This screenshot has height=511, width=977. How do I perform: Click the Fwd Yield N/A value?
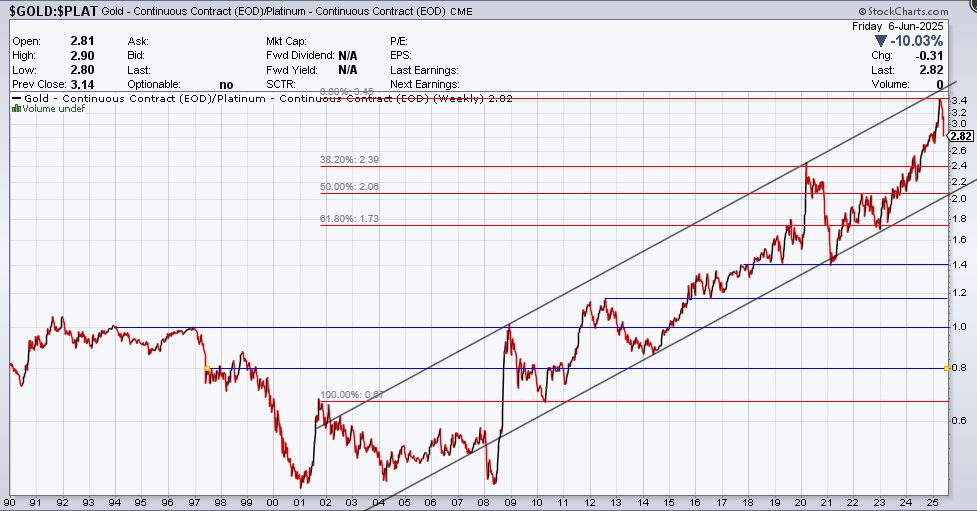coord(348,70)
